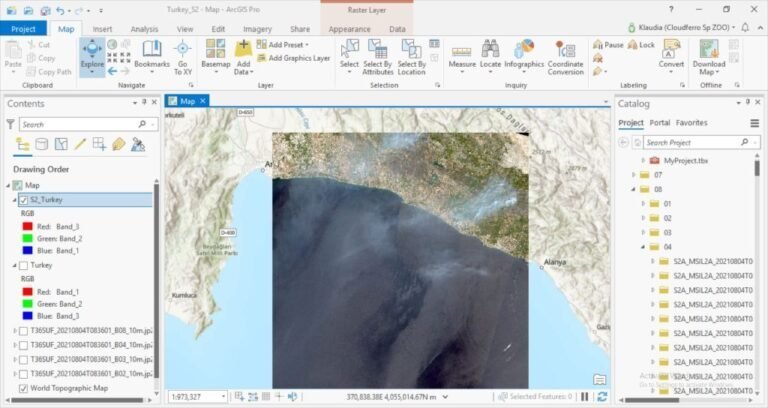768x408 pixels.
Task: Open the Add Preset dropdown
Action: (x=283, y=45)
